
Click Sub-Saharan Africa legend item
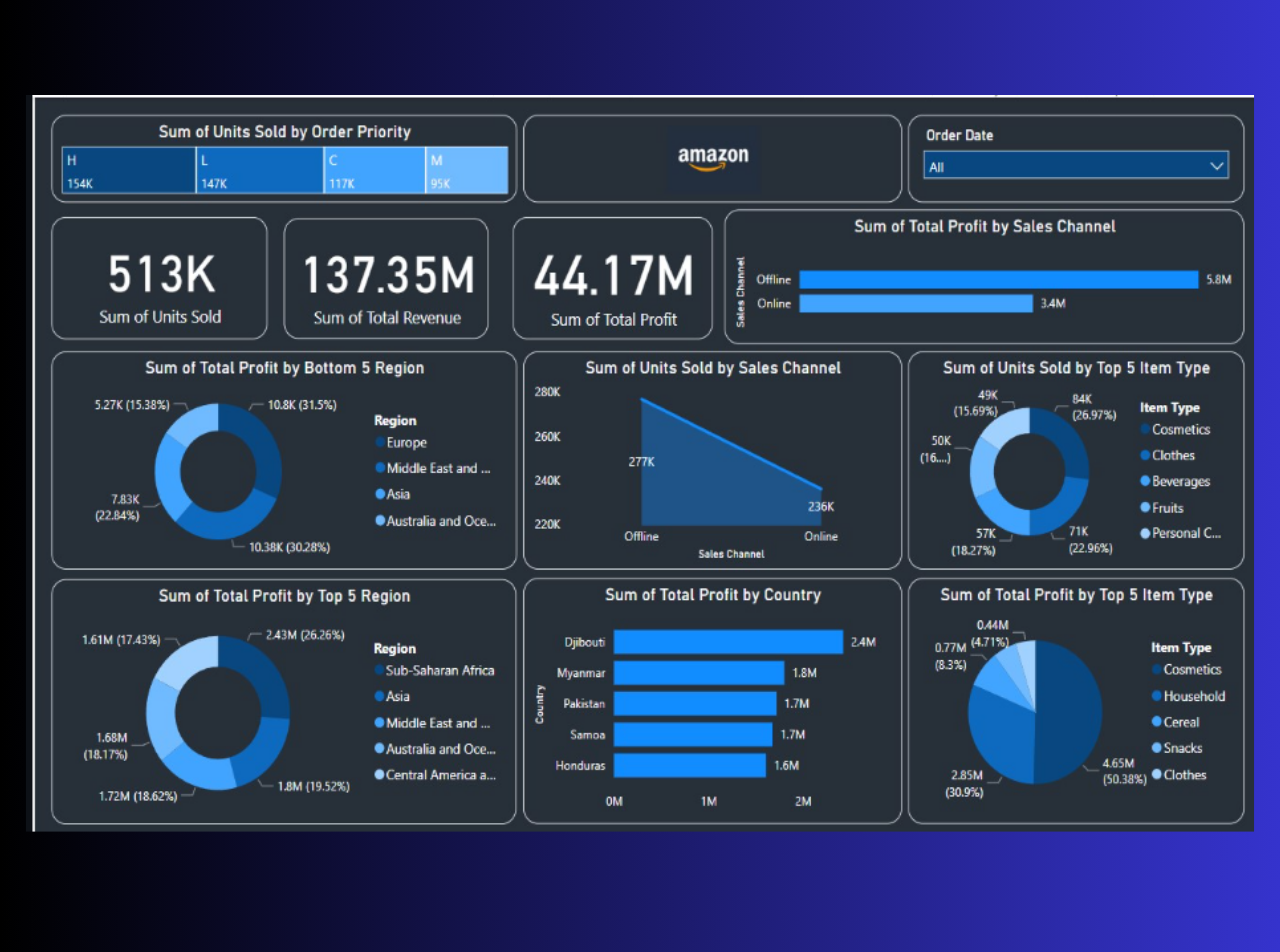[x=434, y=670]
